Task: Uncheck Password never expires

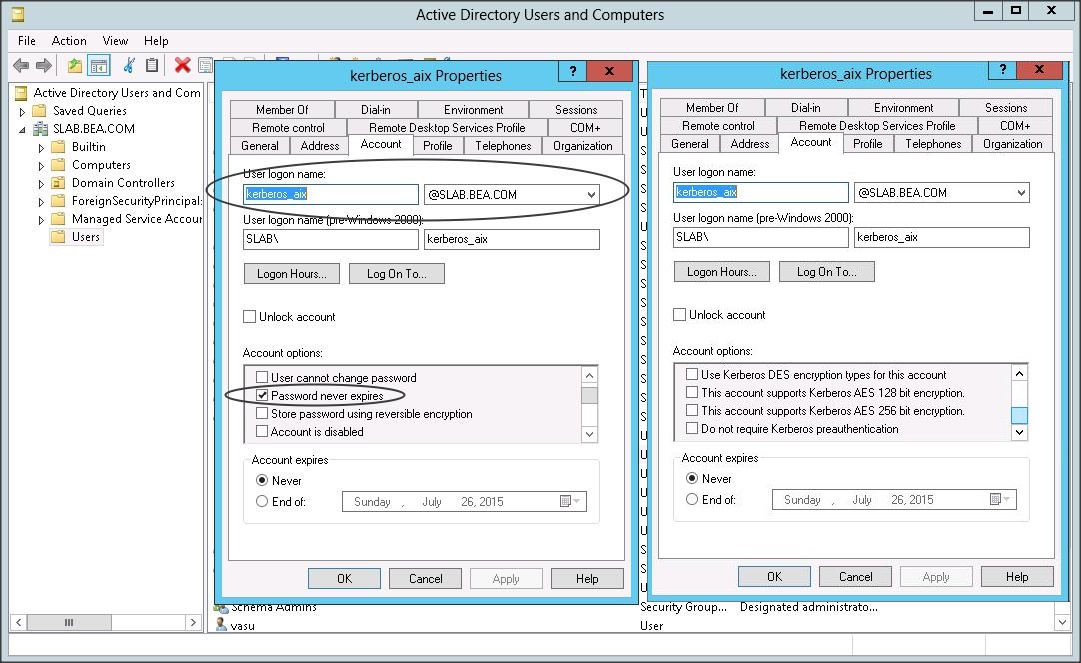Action: pos(262,395)
